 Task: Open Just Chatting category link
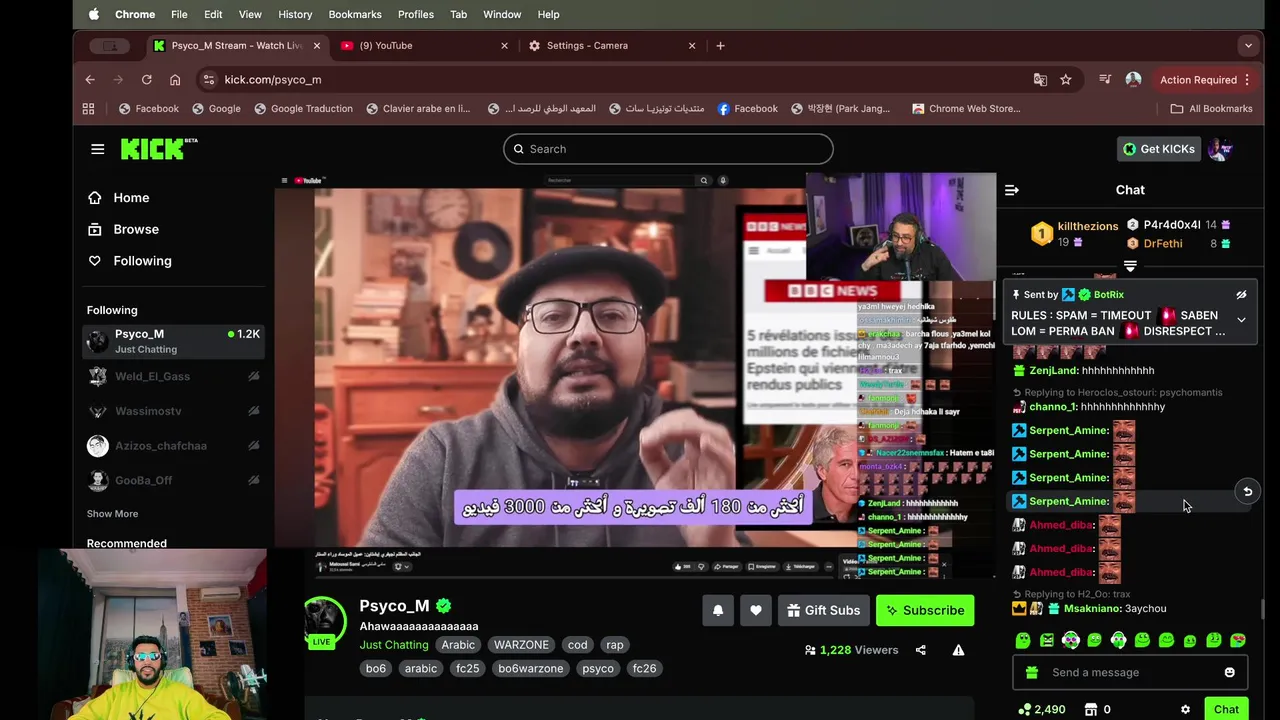click(x=394, y=645)
